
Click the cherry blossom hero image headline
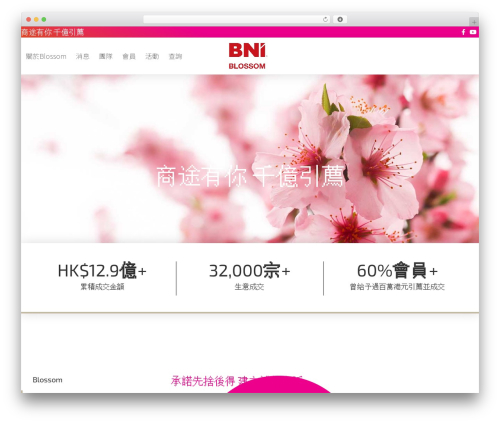[x=250, y=176]
